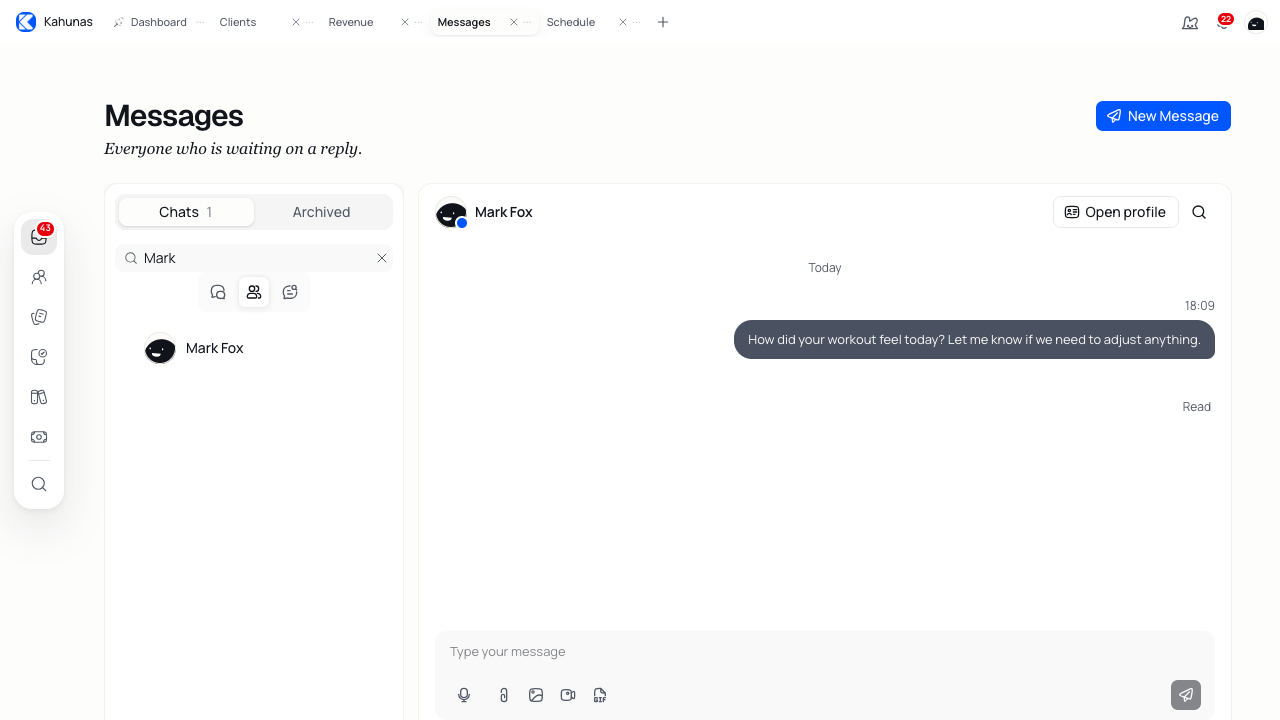Open the inbox icon with 43 badge
Image resolution: width=1280 pixels, height=720 pixels.
(39, 237)
